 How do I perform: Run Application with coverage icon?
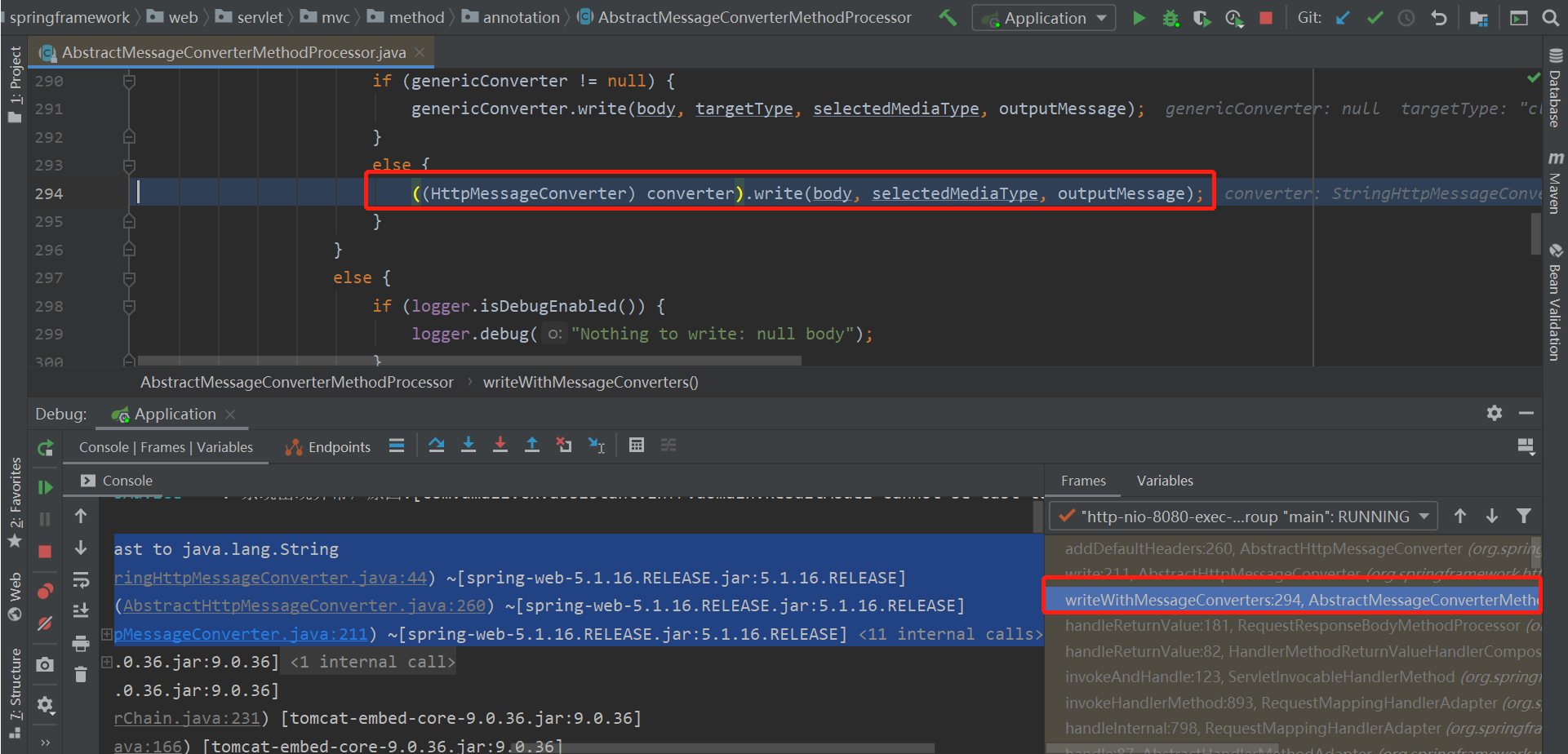[x=1202, y=18]
